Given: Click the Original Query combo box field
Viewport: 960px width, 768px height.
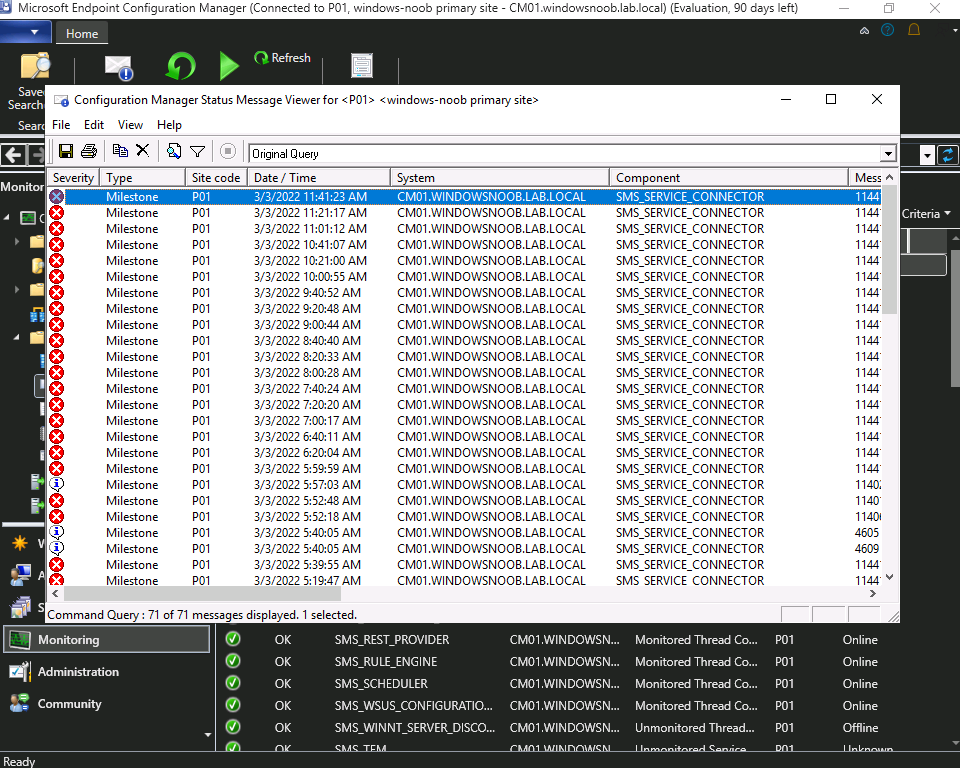Looking at the screenshot, I should click(564, 154).
